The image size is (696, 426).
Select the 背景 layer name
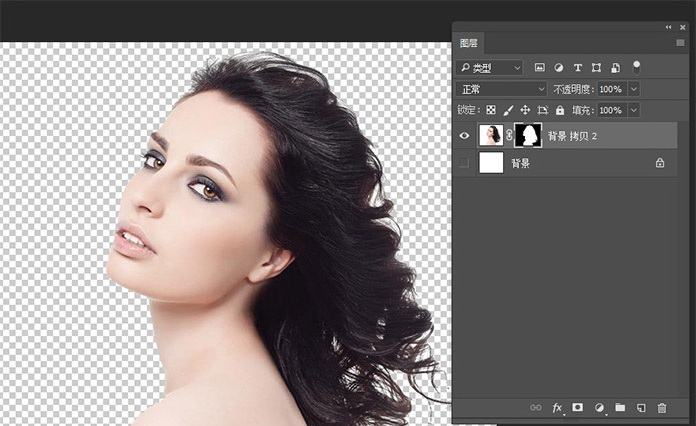520,163
